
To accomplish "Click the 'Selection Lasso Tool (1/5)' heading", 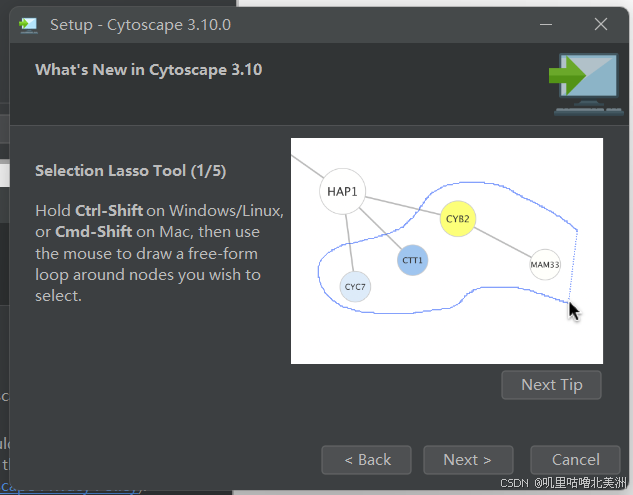I will point(130,171).
